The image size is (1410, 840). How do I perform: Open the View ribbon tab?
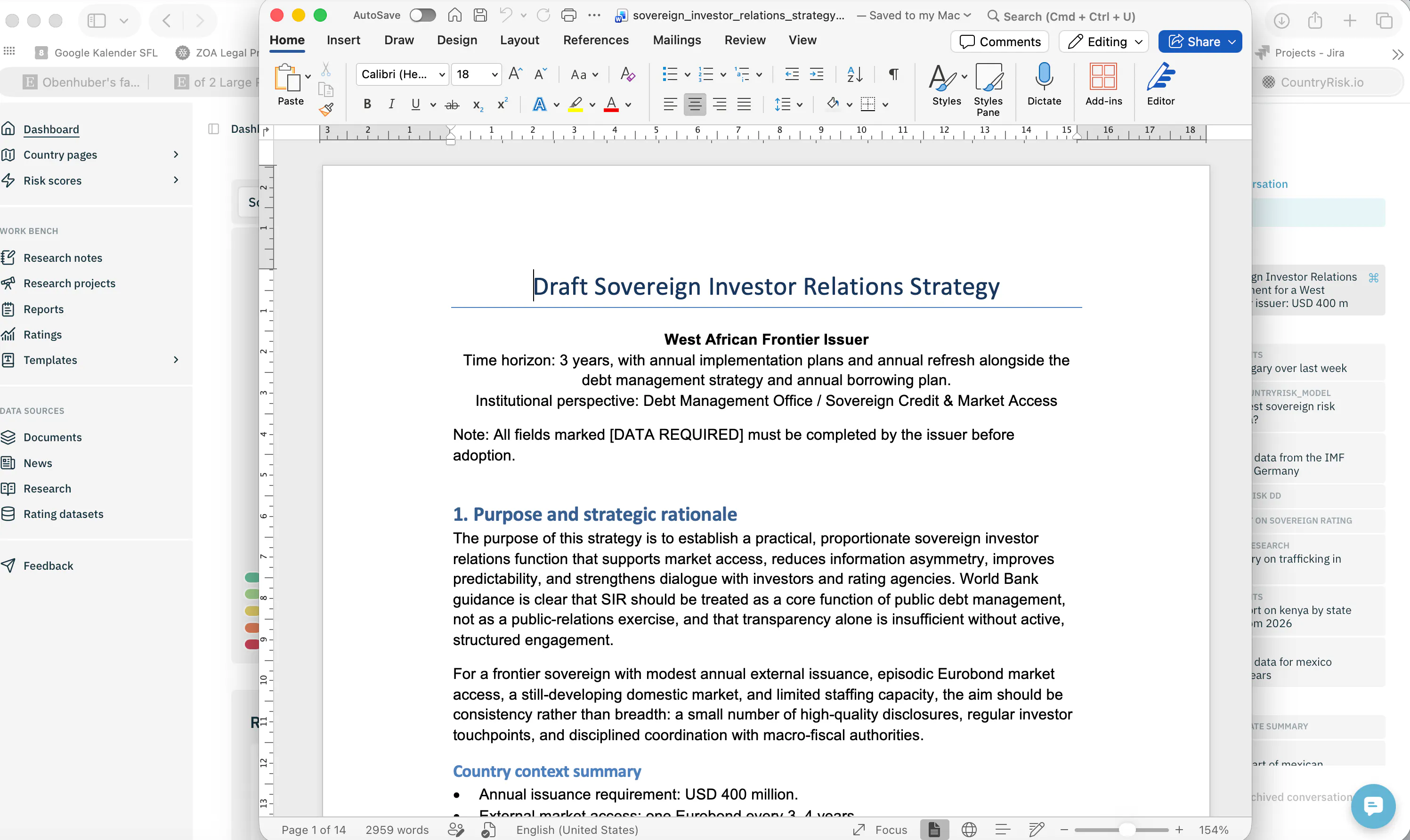[x=802, y=40]
